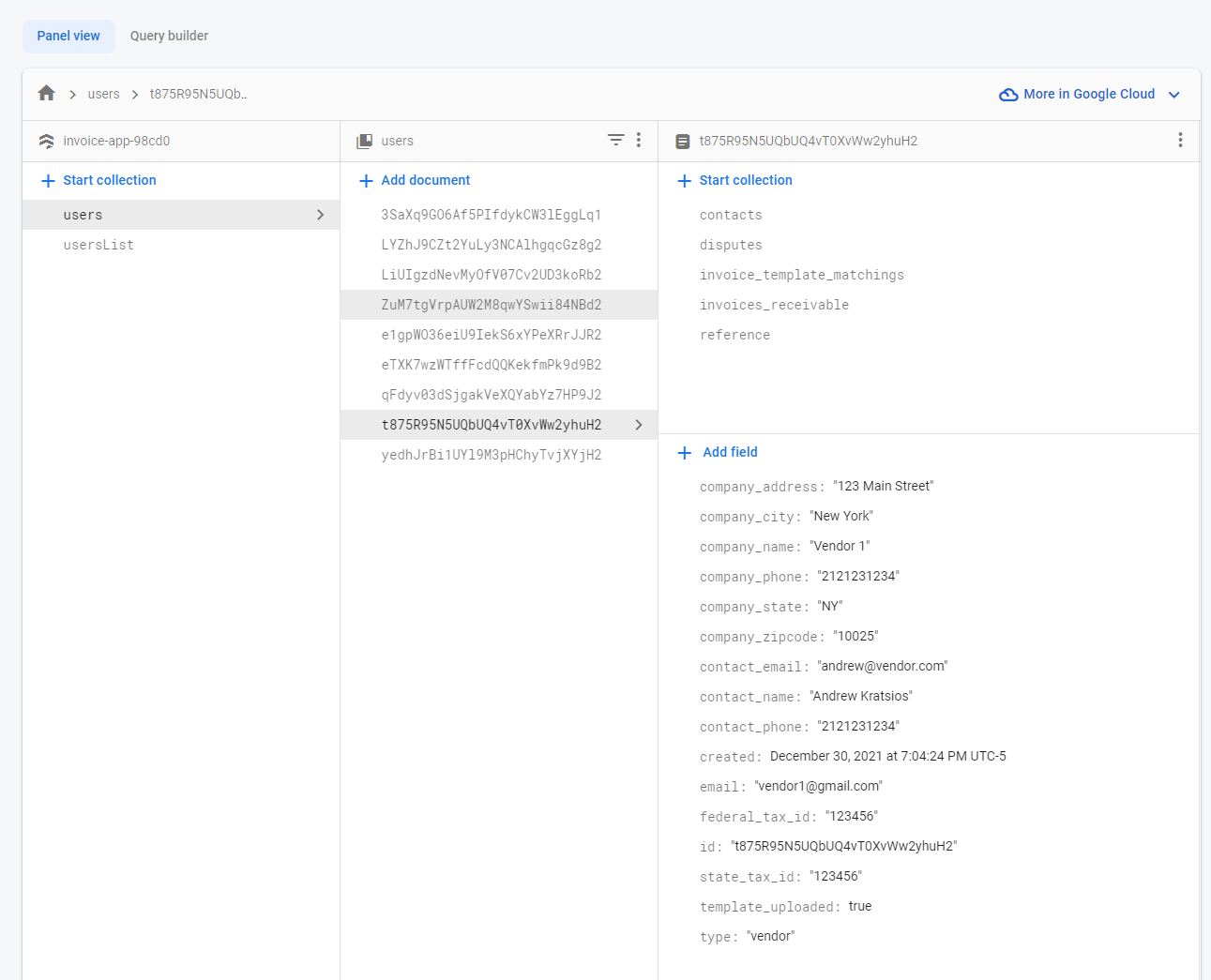Select the usersList collection
The height and width of the screenshot is (980, 1211).
(x=98, y=245)
